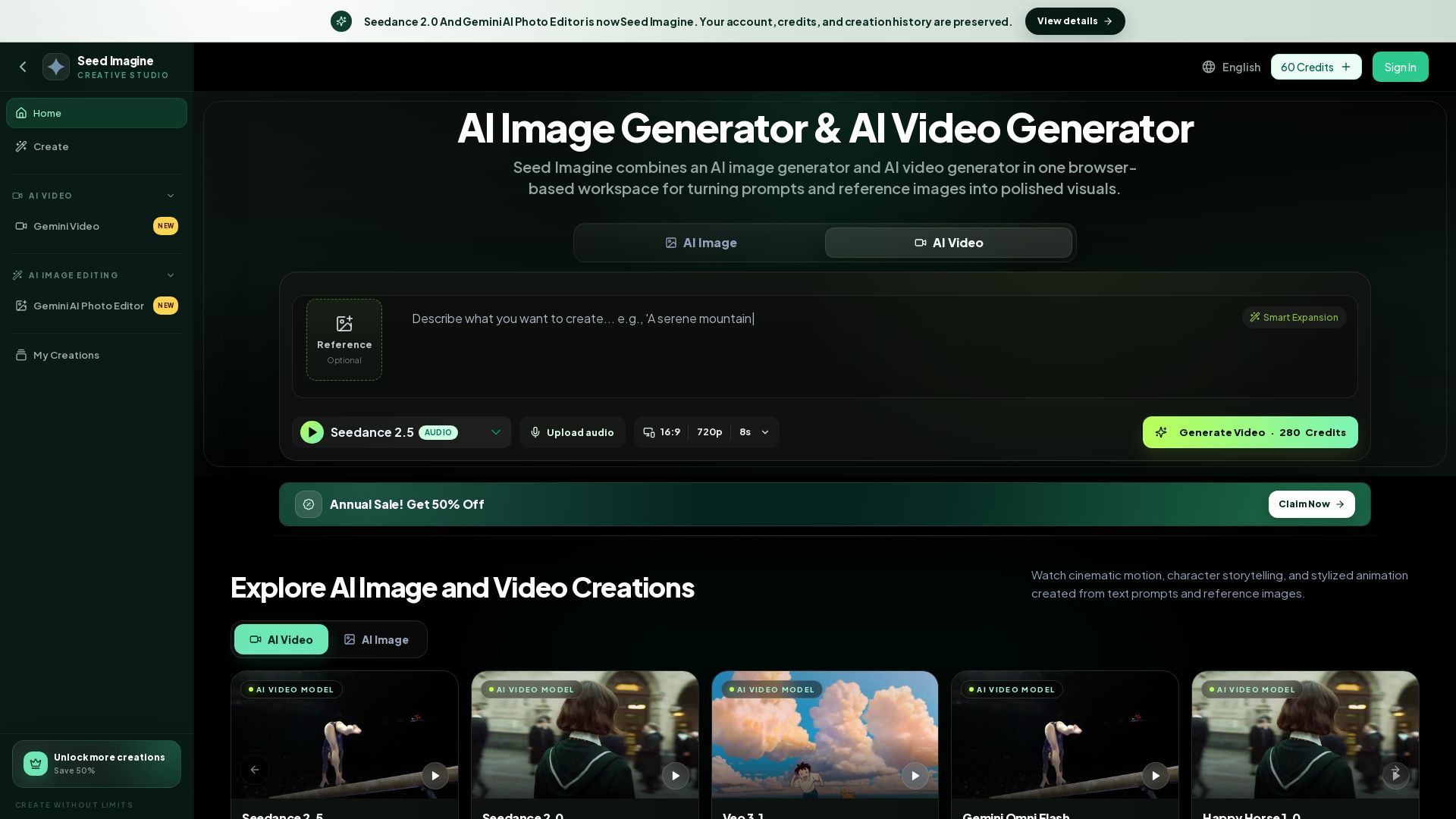Click the microphone icon for Upload audio
This screenshot has width=1456, height=819.
535,432
